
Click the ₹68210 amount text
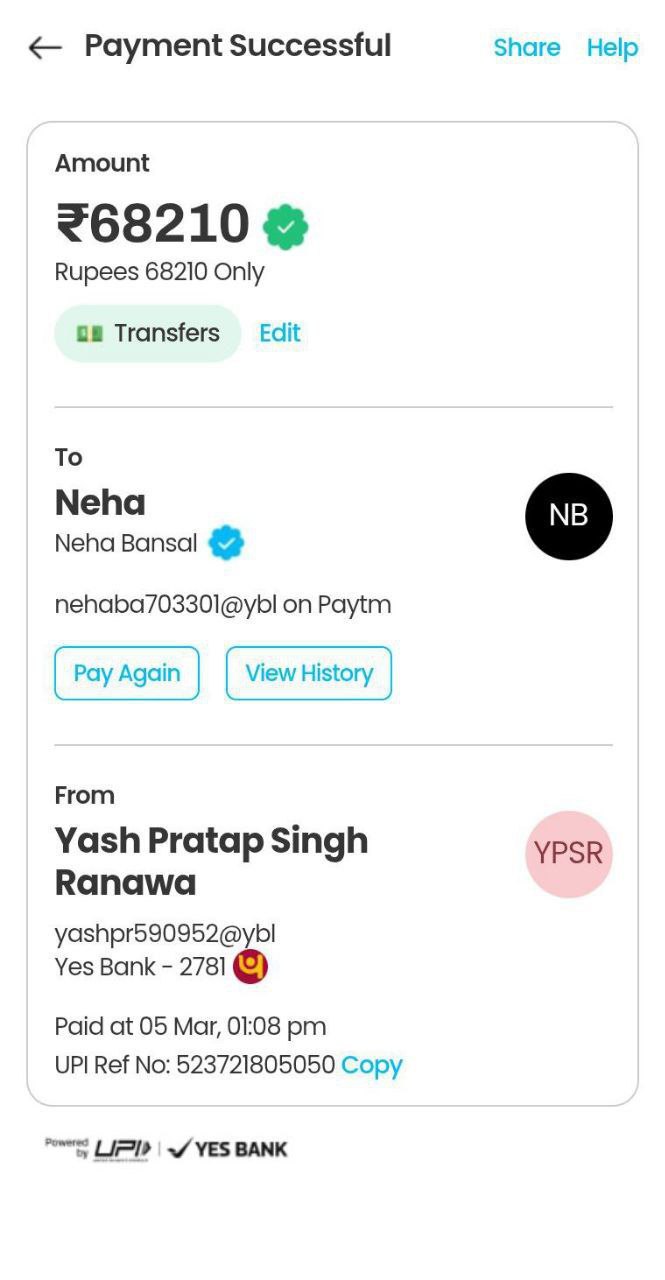coord(153,223)
